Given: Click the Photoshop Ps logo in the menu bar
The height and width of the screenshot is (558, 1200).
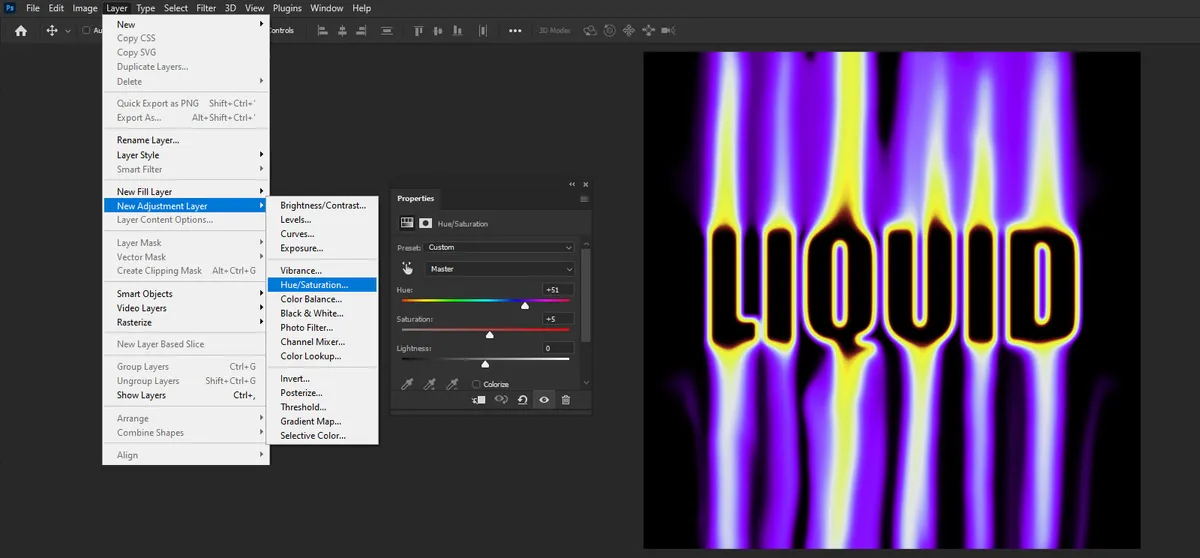Looking at the screenshot, I should [x=9, y=8].
